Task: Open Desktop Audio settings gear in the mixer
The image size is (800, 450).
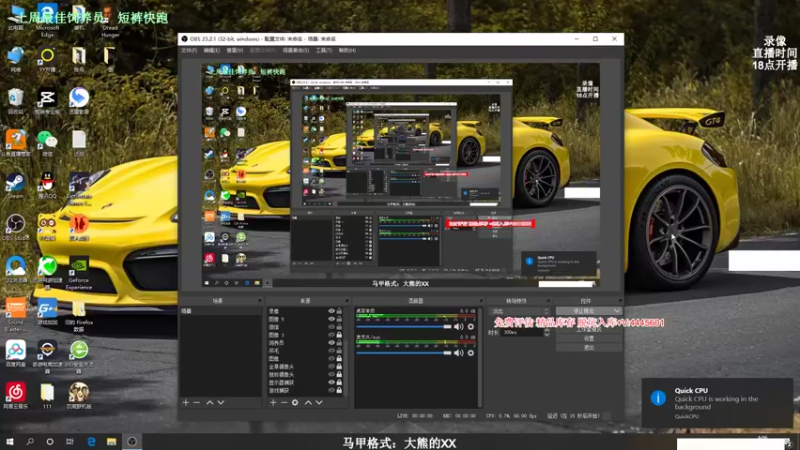Action: 471,327
